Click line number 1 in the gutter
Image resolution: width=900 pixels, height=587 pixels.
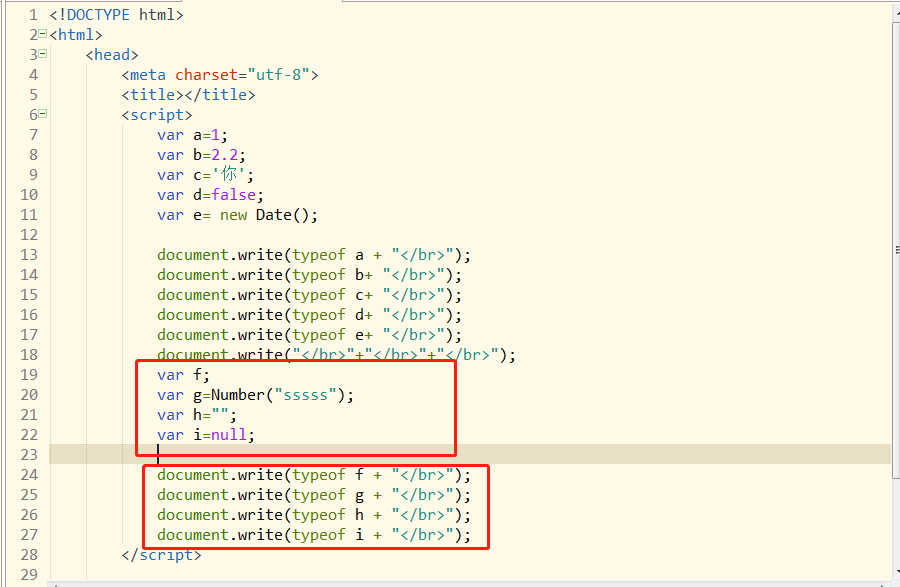[33, 15]
